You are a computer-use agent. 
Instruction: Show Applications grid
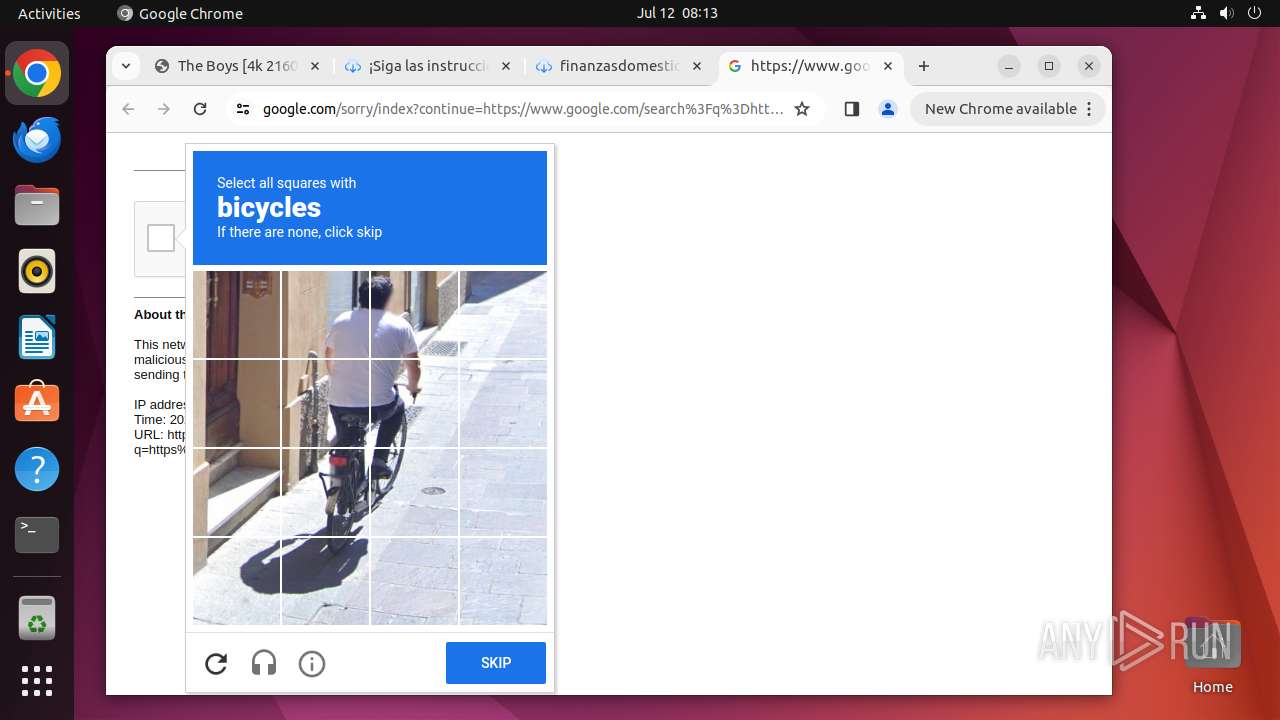[x=37, y=681]
